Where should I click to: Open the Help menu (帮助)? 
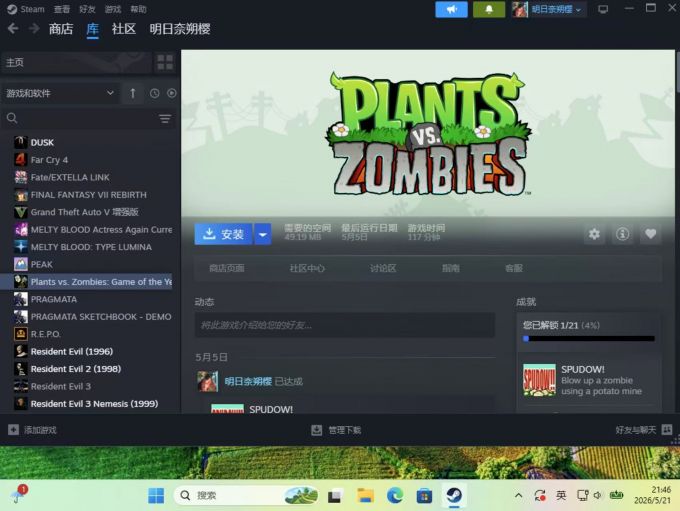138,9
